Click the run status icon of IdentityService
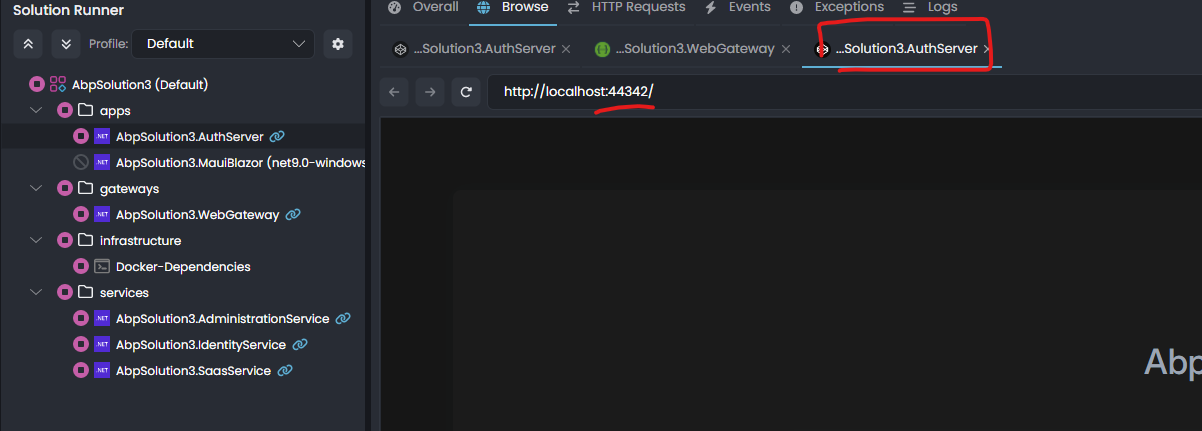Screen dimensions: 1202x431 click(81, 344)
